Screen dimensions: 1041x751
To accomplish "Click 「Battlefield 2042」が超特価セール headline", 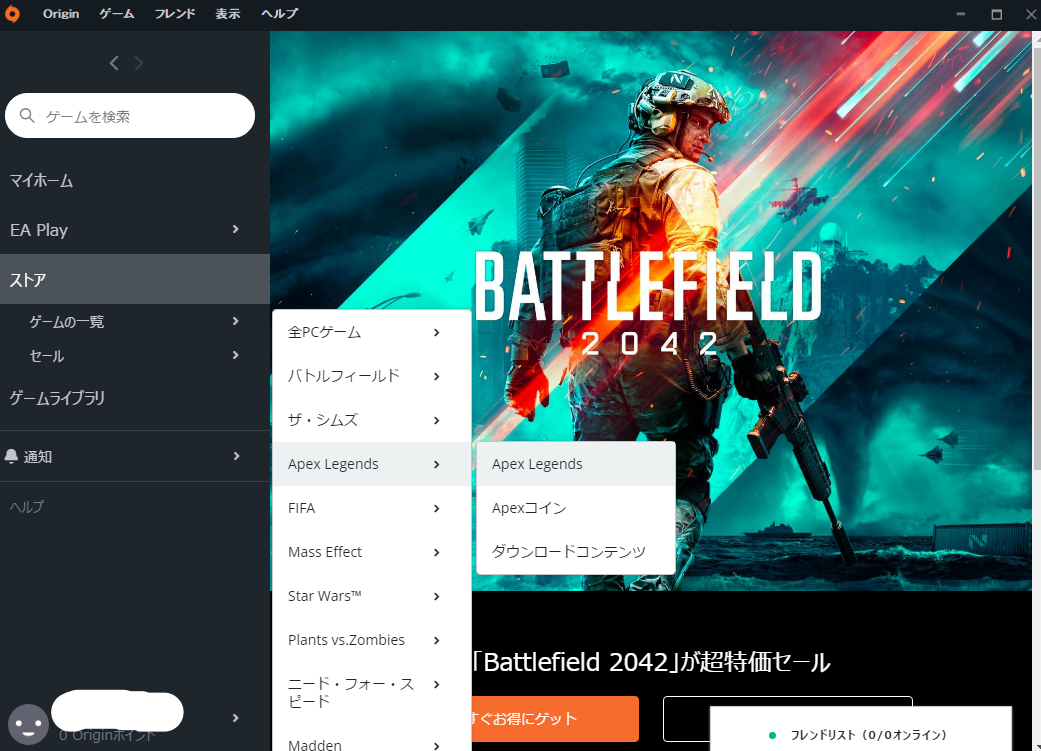I will [651, 662].
